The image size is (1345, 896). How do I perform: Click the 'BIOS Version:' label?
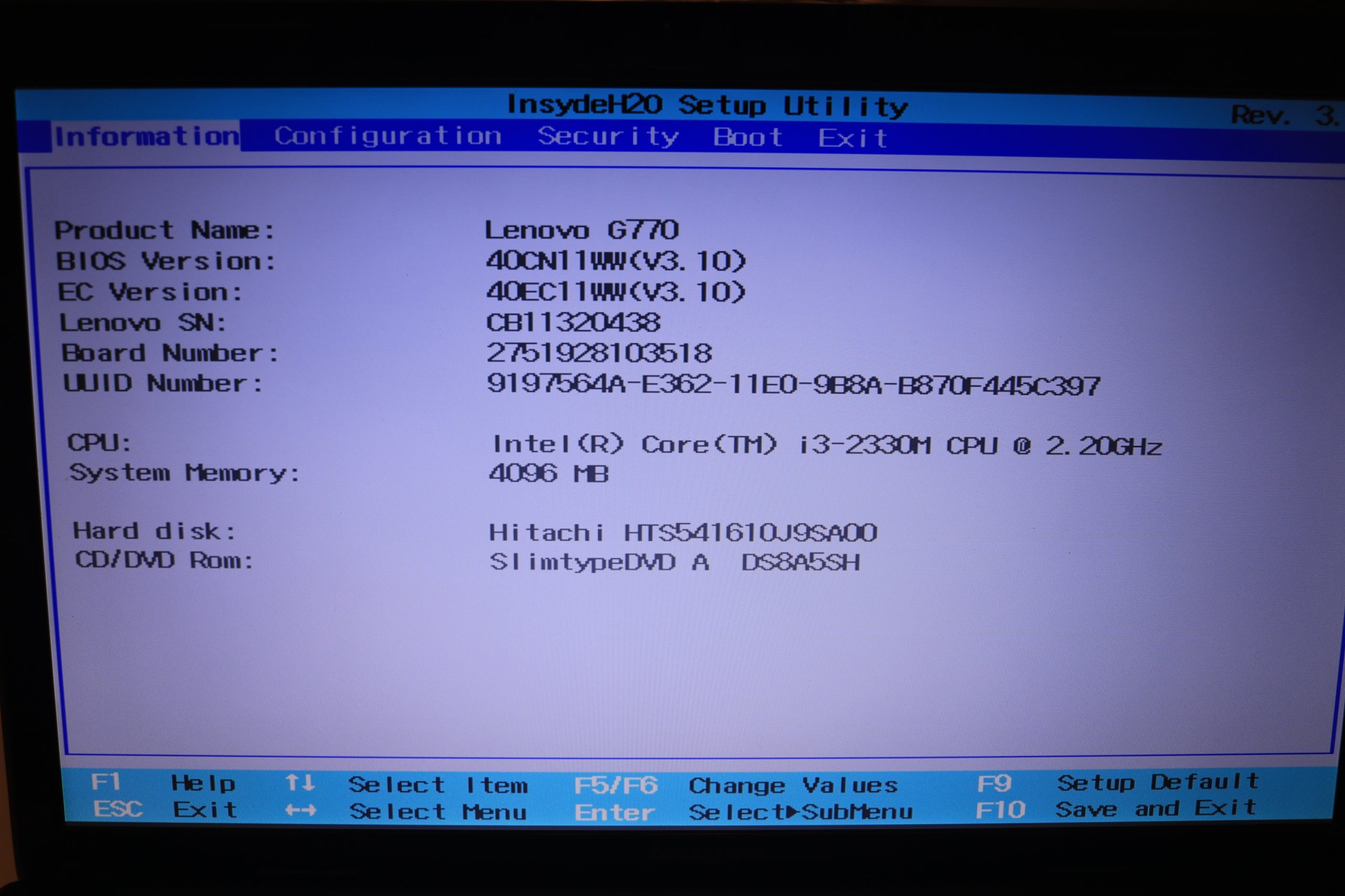[x=167, y=261]
